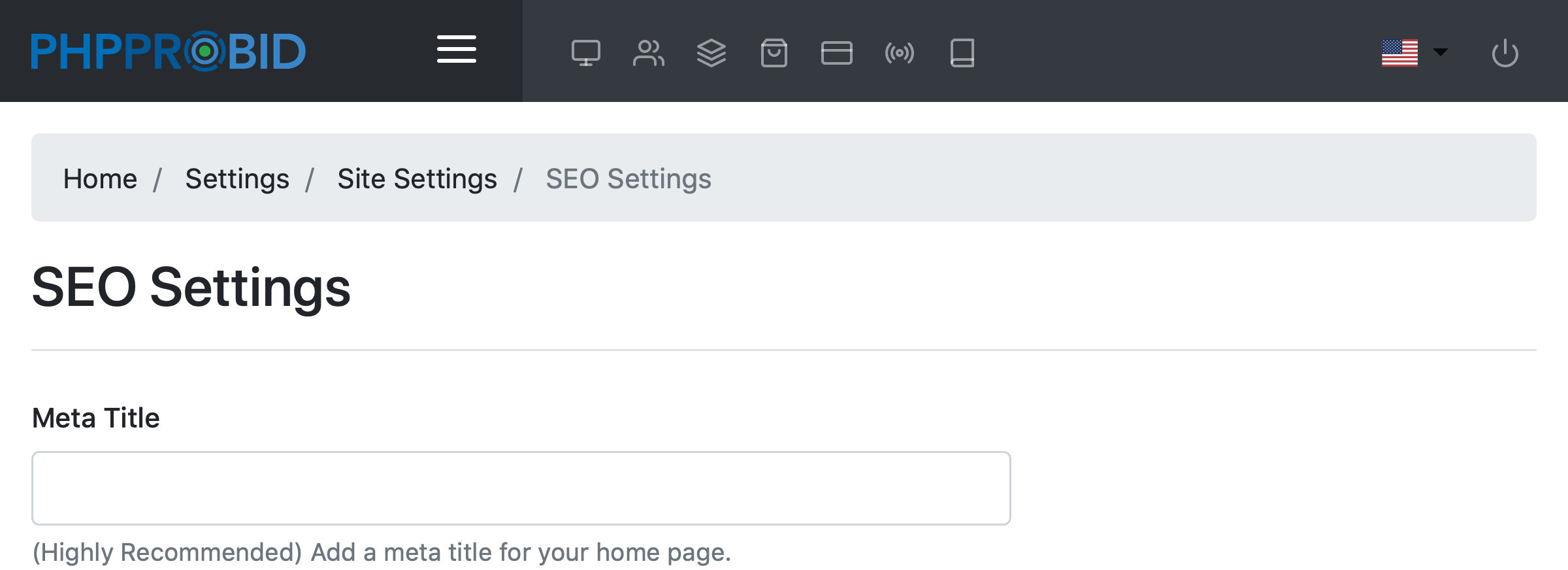Click the SEO Settings page heading

pos(191,287)
